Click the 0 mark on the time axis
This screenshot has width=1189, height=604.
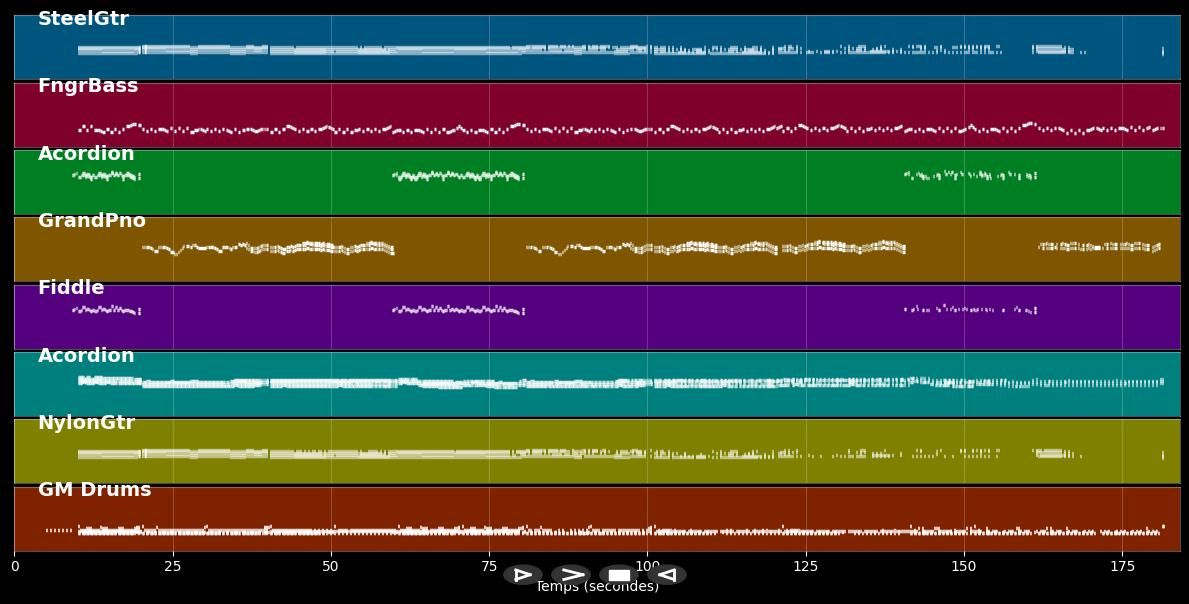point(14,567)
